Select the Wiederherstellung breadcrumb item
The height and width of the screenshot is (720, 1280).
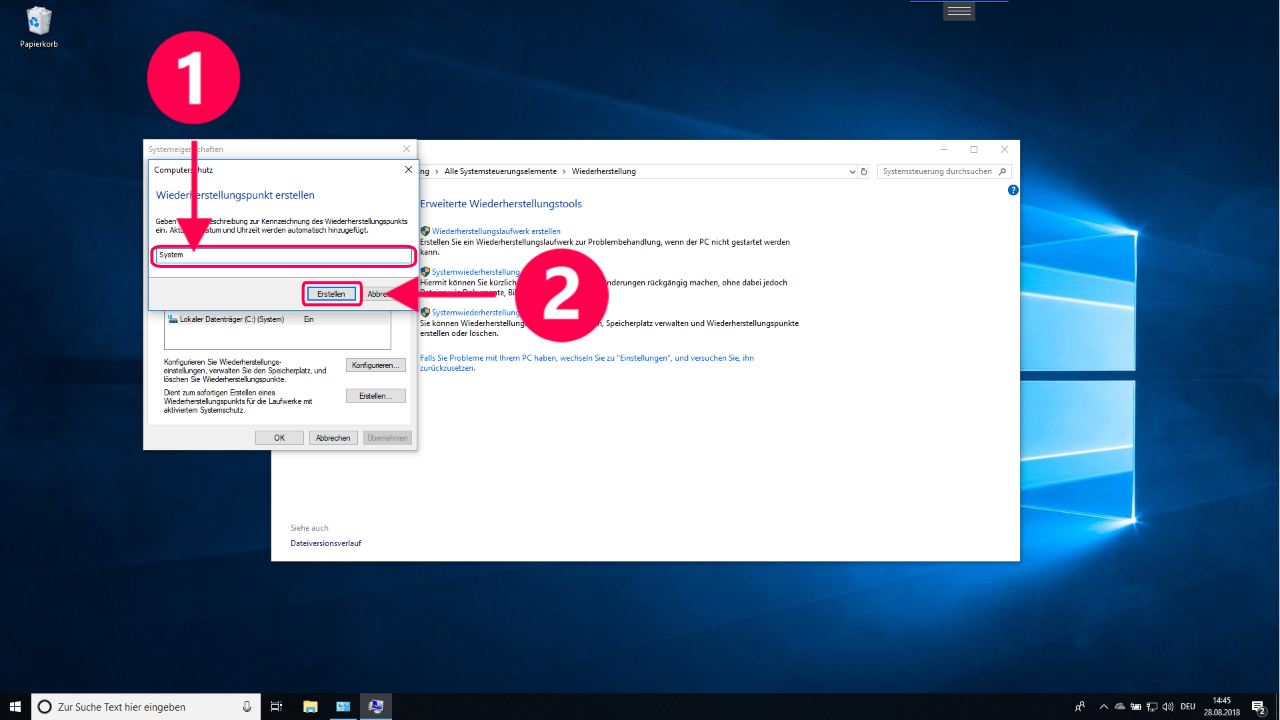[x=604, y=172]
